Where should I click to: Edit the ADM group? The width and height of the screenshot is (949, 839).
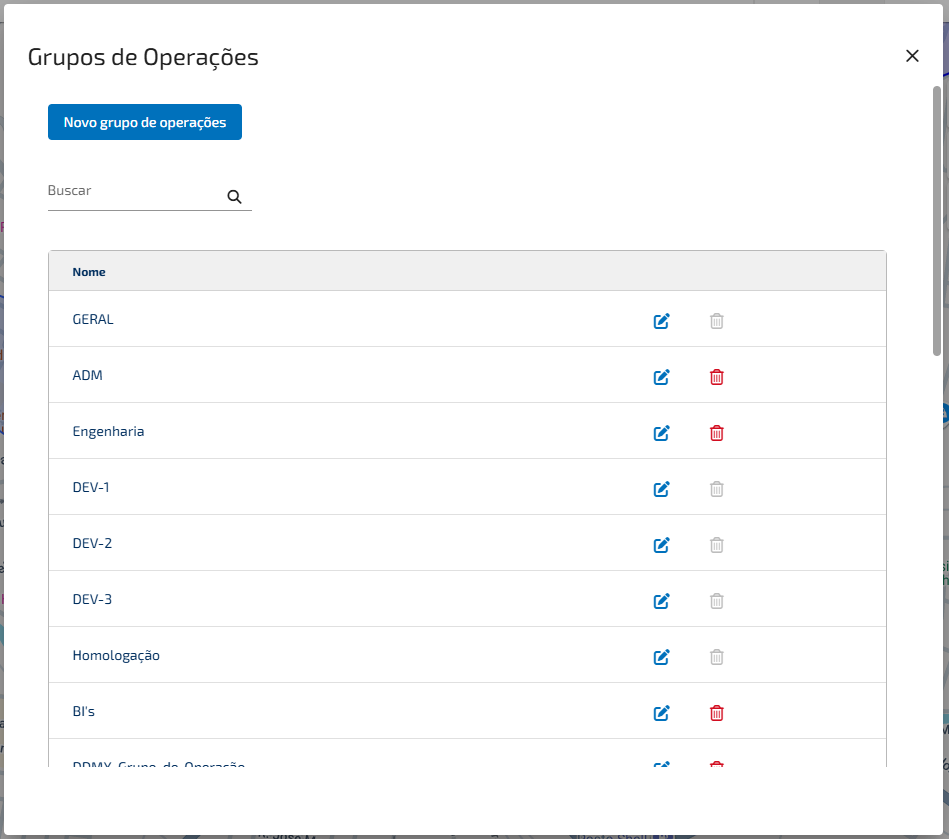pos(662,377)
